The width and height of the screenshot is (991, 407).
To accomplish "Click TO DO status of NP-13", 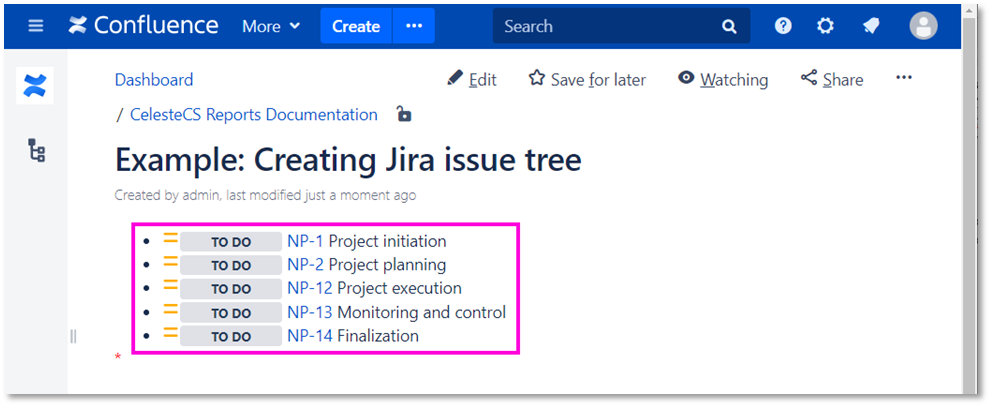I will point(231,313).
